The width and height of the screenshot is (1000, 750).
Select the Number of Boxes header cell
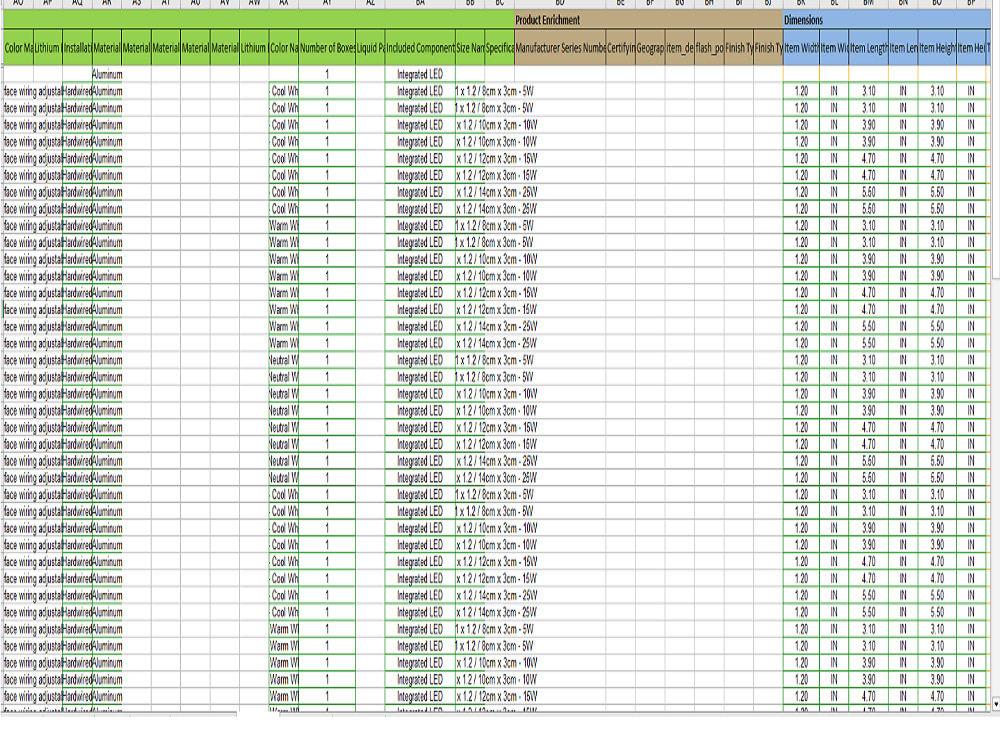(x=327, y=47)
